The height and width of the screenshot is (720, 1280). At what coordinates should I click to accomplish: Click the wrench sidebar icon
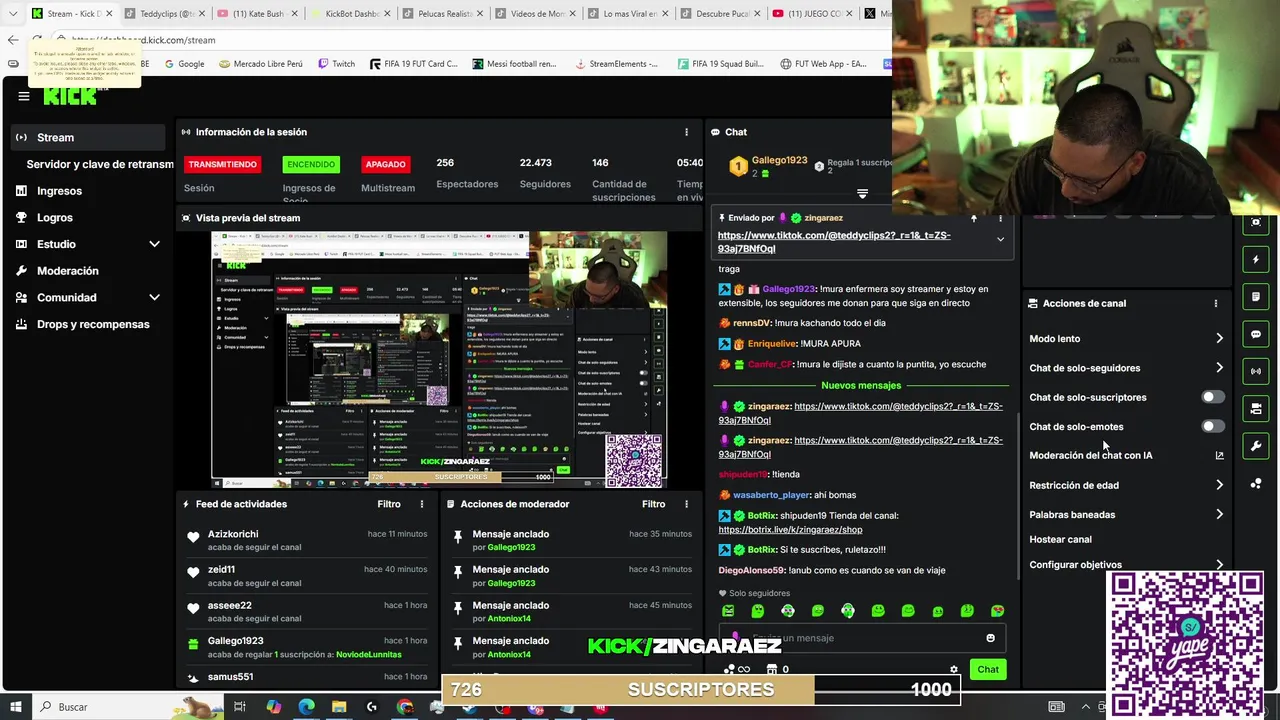click(1256, 446)
